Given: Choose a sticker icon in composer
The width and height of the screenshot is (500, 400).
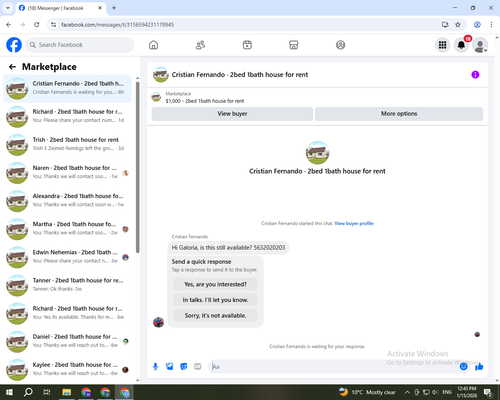Looking at the screenshot, I should [184, 367].
